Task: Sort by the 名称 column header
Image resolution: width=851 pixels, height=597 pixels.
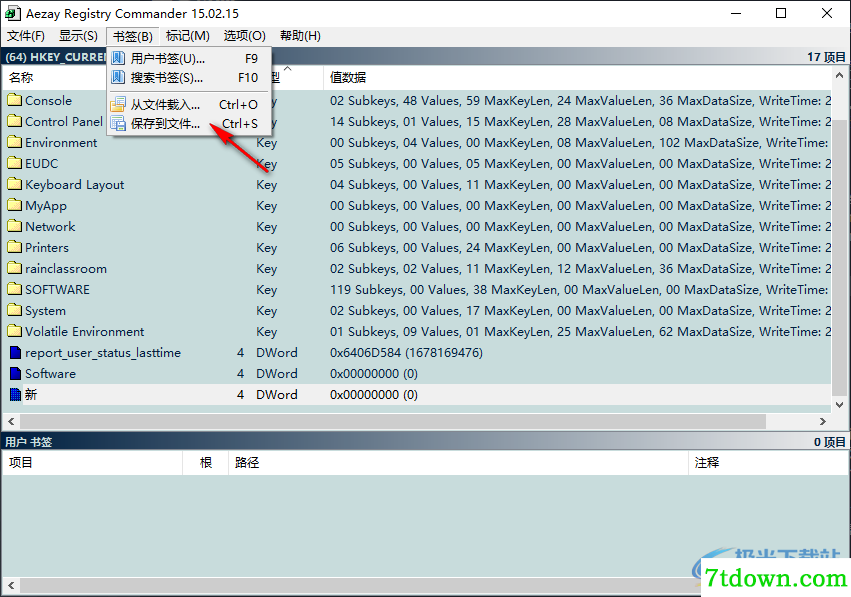Action: click(54, 78)
